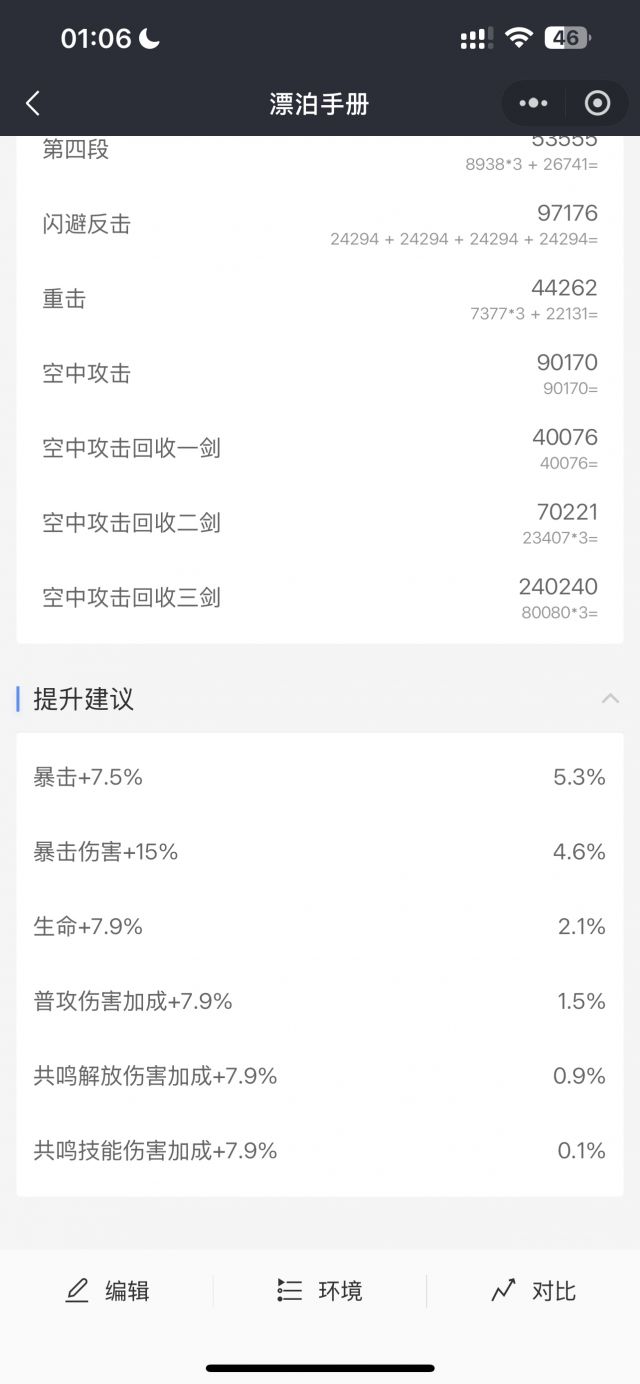
Task: Tap the environment list icon
Action: [289, 1291]
